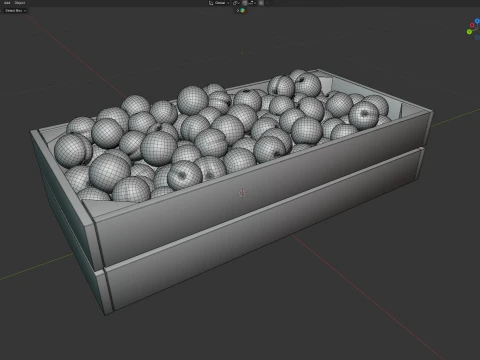480x360 pixels.
Task: Toggle proportional editing in header
Action: [x=261, y=3]
